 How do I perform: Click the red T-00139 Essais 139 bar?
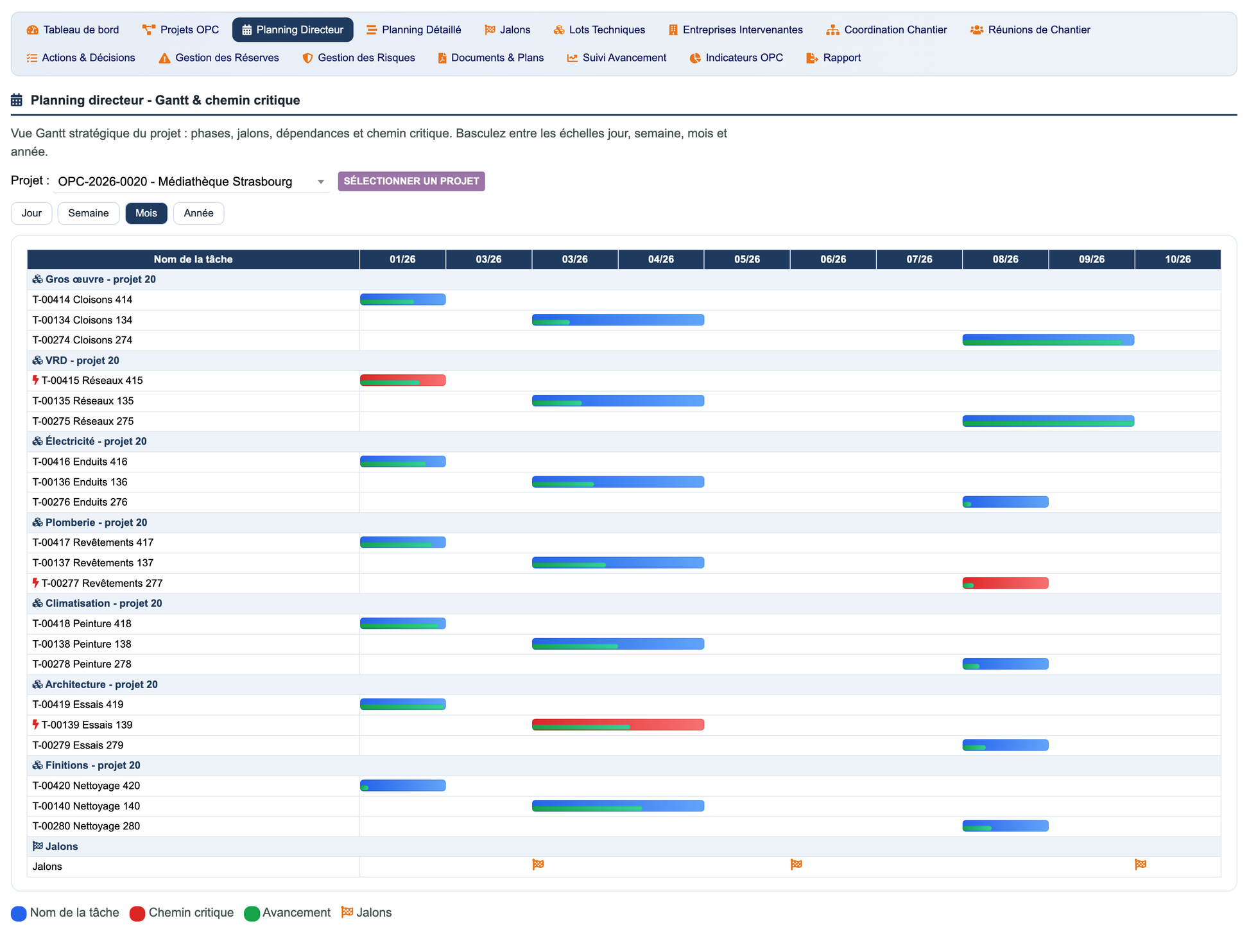(x=618, y=725)
